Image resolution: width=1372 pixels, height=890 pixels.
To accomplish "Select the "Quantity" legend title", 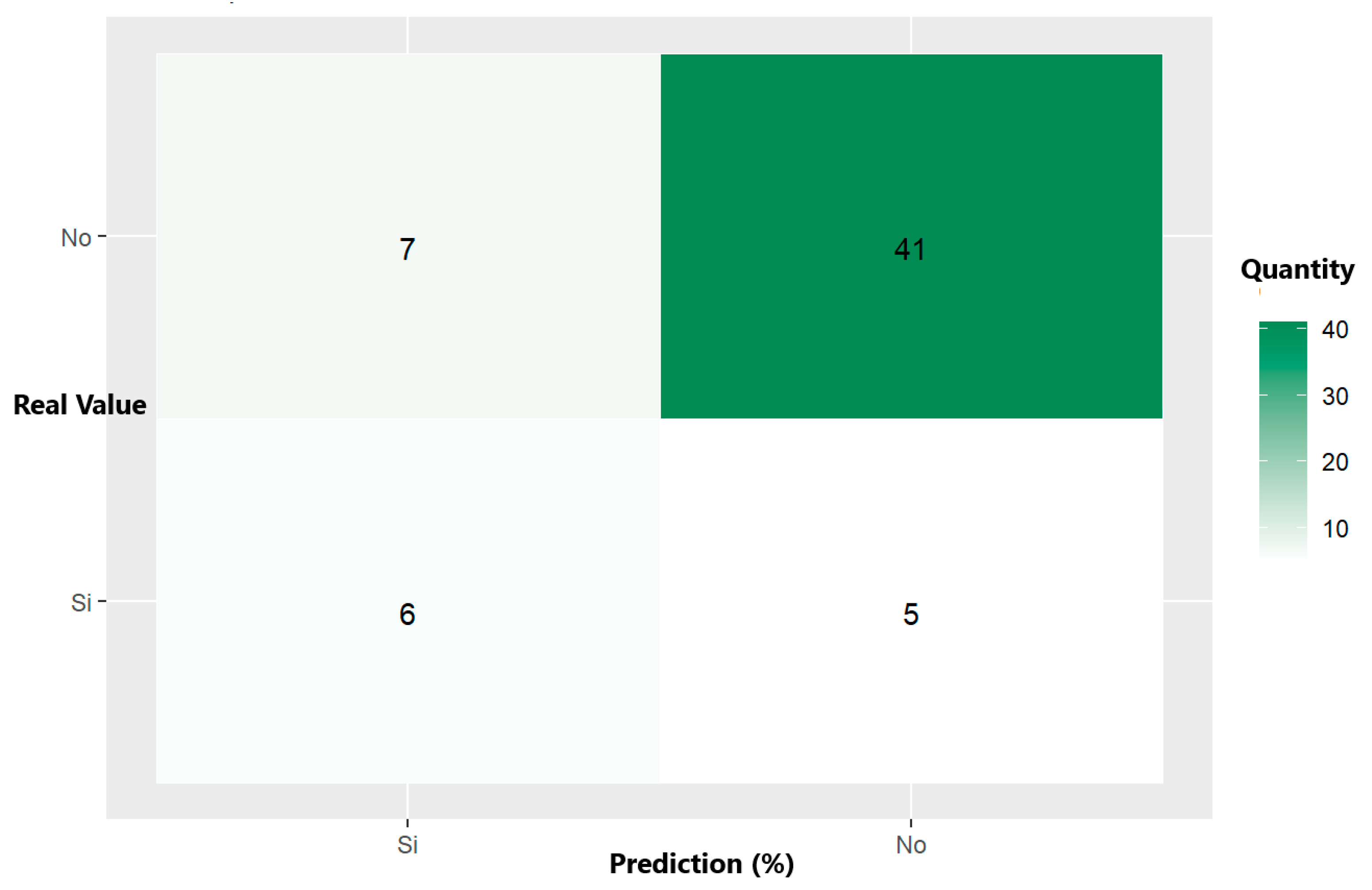I will click(1297, 269).
